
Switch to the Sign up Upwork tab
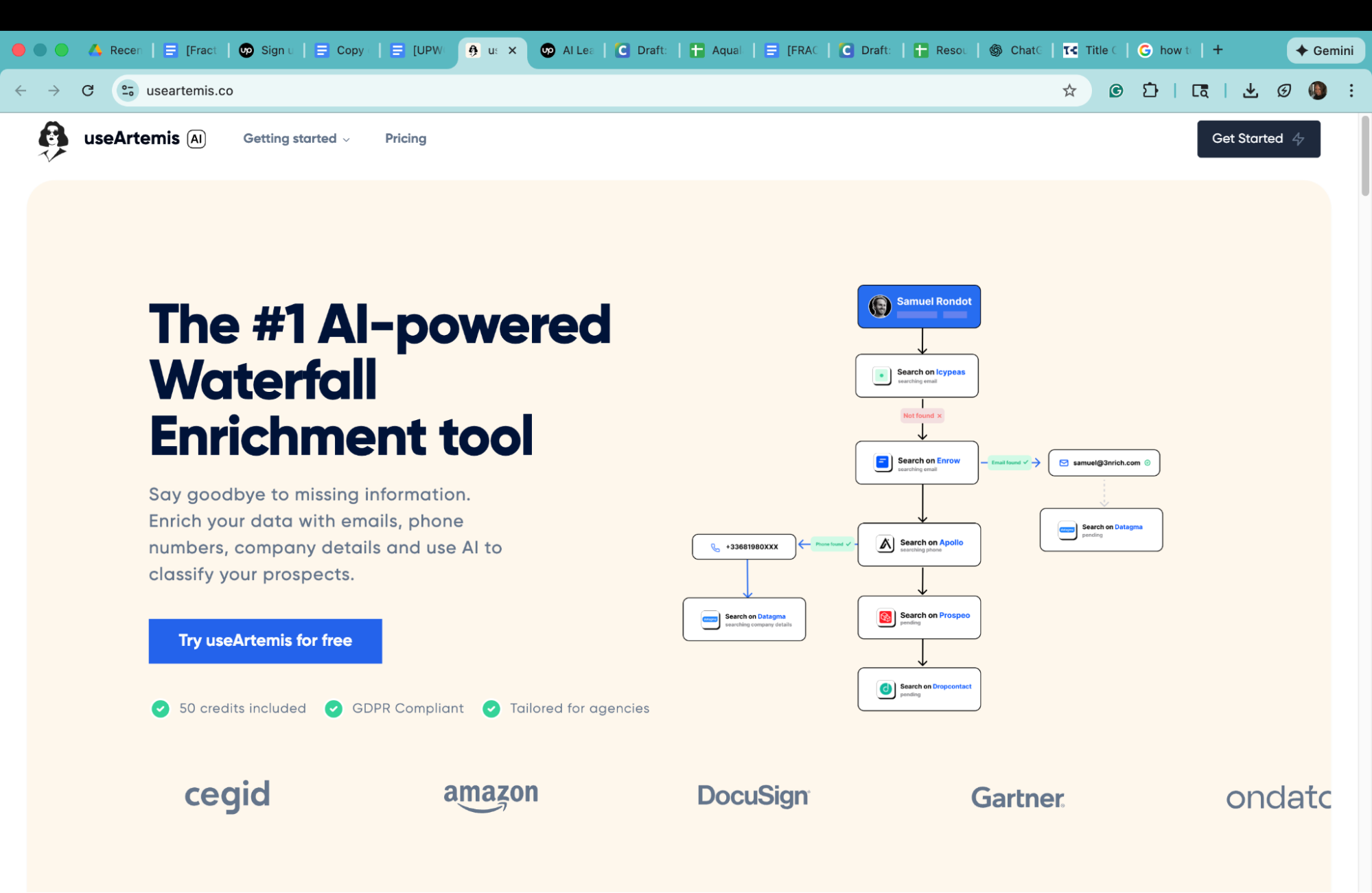point(266,50)
